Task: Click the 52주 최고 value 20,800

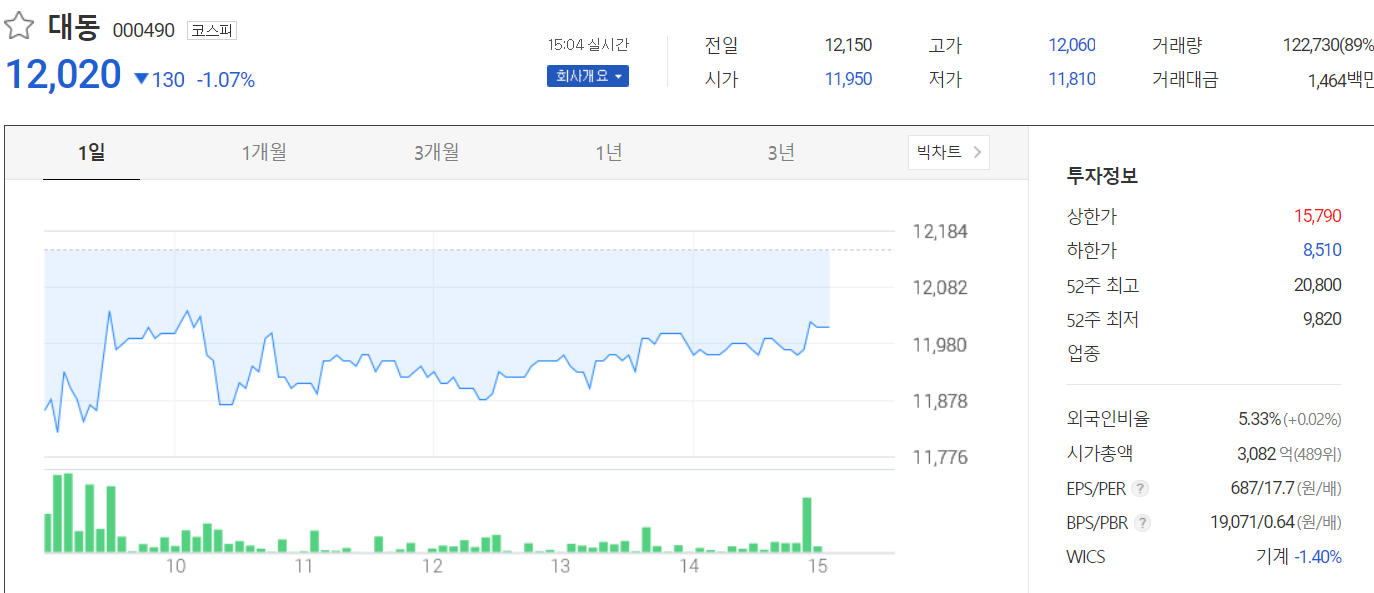Action: coord(1317,285)
